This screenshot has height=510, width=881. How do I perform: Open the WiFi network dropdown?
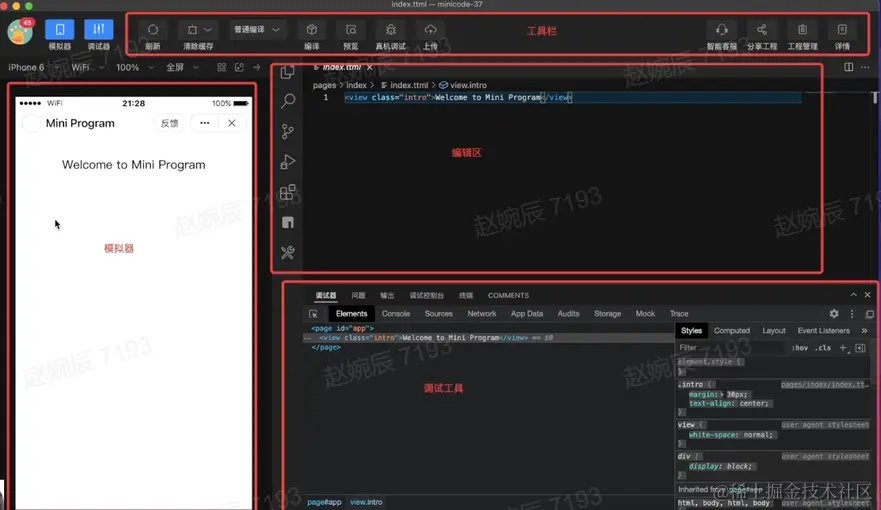(88, 67)
